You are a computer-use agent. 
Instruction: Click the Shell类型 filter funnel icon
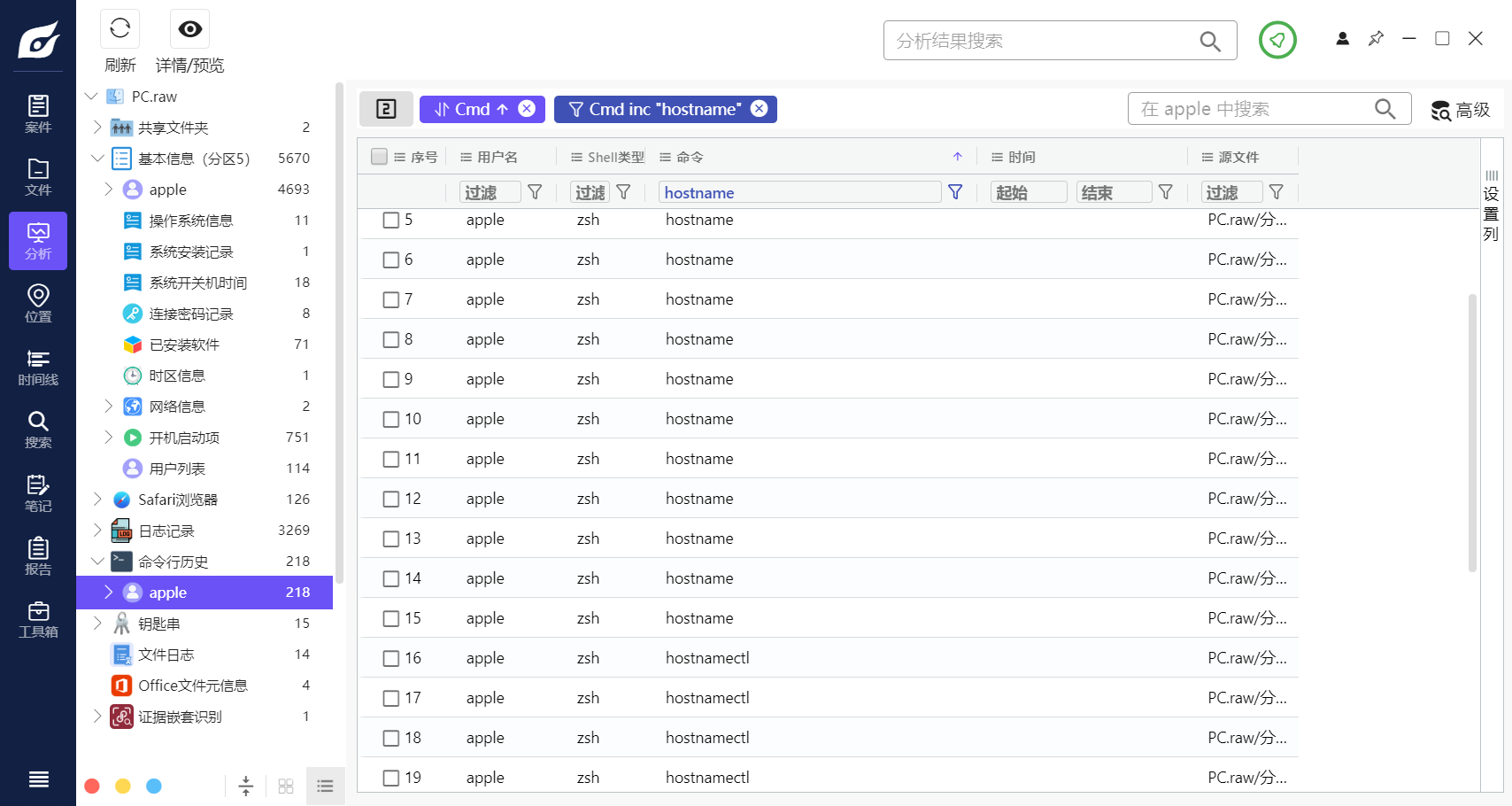623,192
